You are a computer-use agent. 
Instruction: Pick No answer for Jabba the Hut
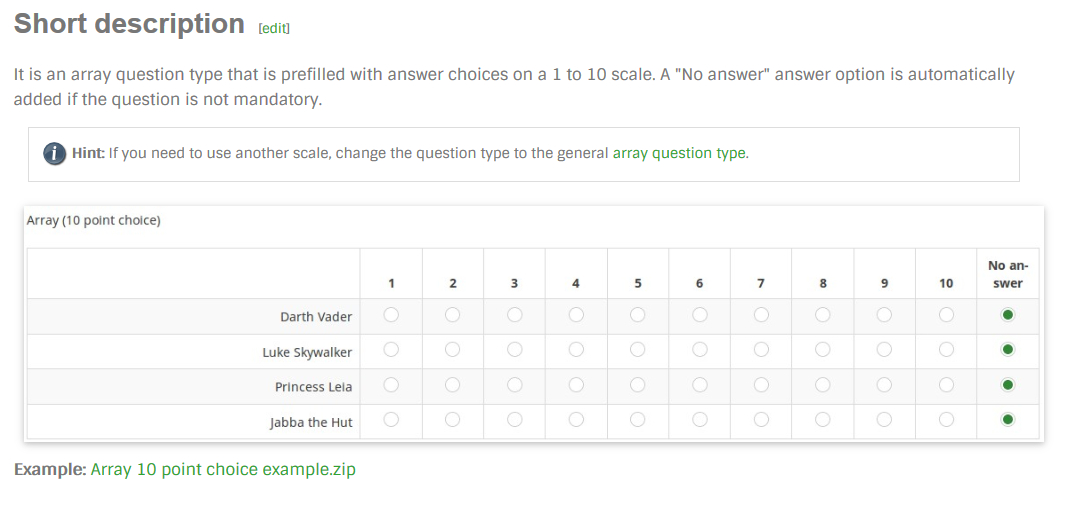[1008, 420]
